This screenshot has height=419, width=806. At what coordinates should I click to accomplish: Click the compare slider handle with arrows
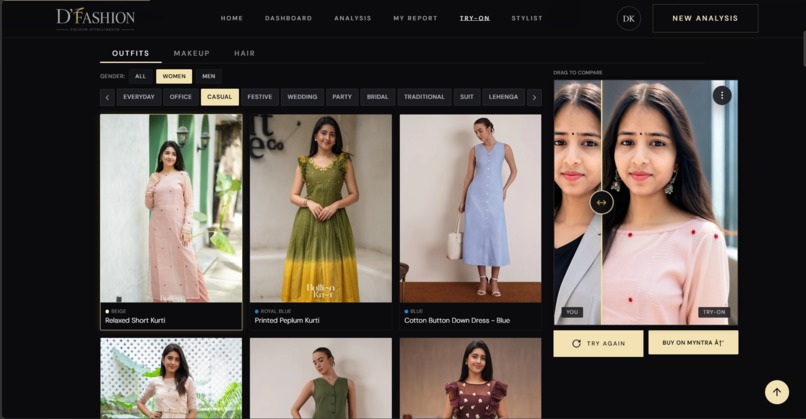click(x=601, y=203)
